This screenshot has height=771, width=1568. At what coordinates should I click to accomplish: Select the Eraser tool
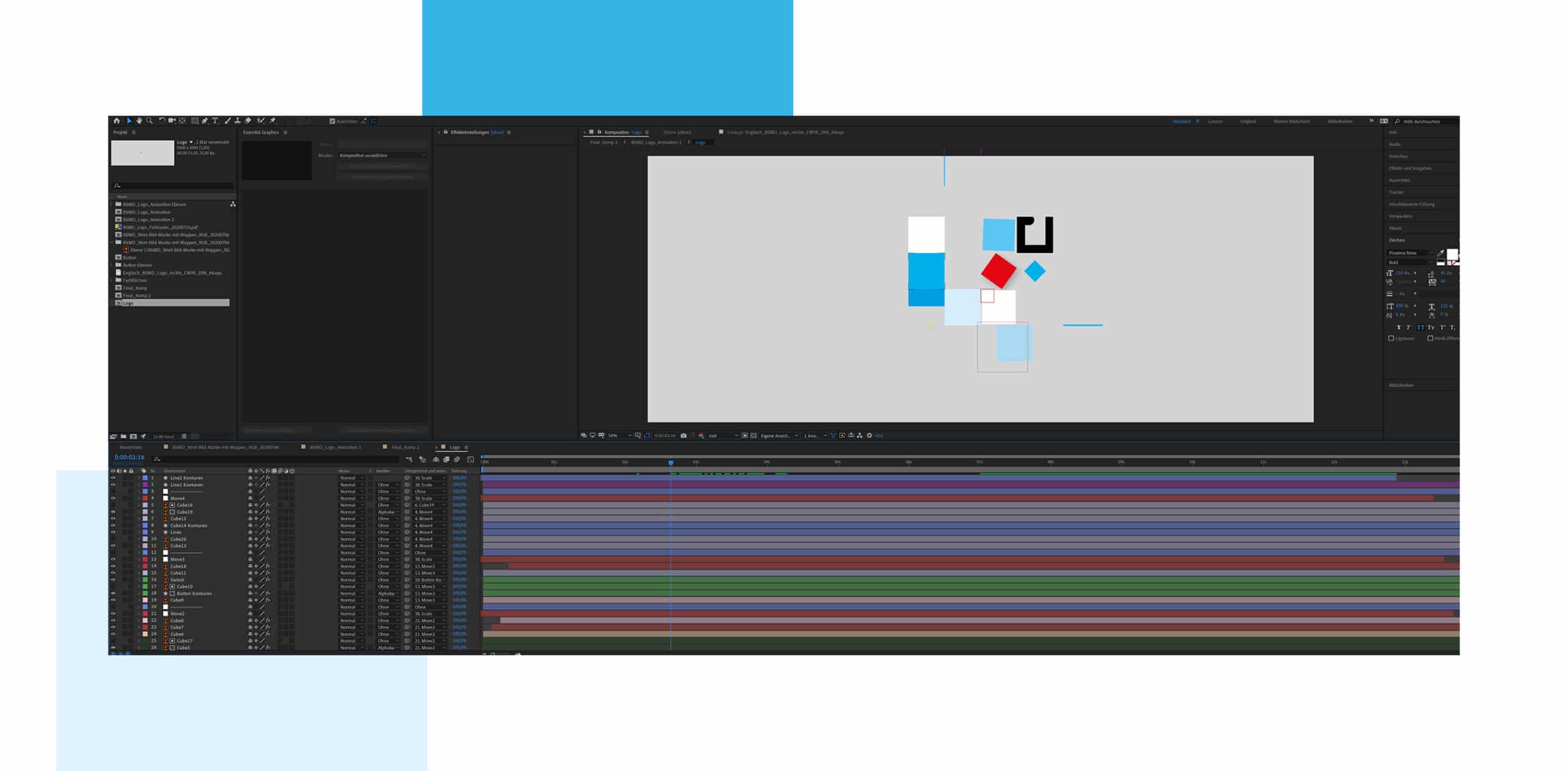click(x=248, y=121)
